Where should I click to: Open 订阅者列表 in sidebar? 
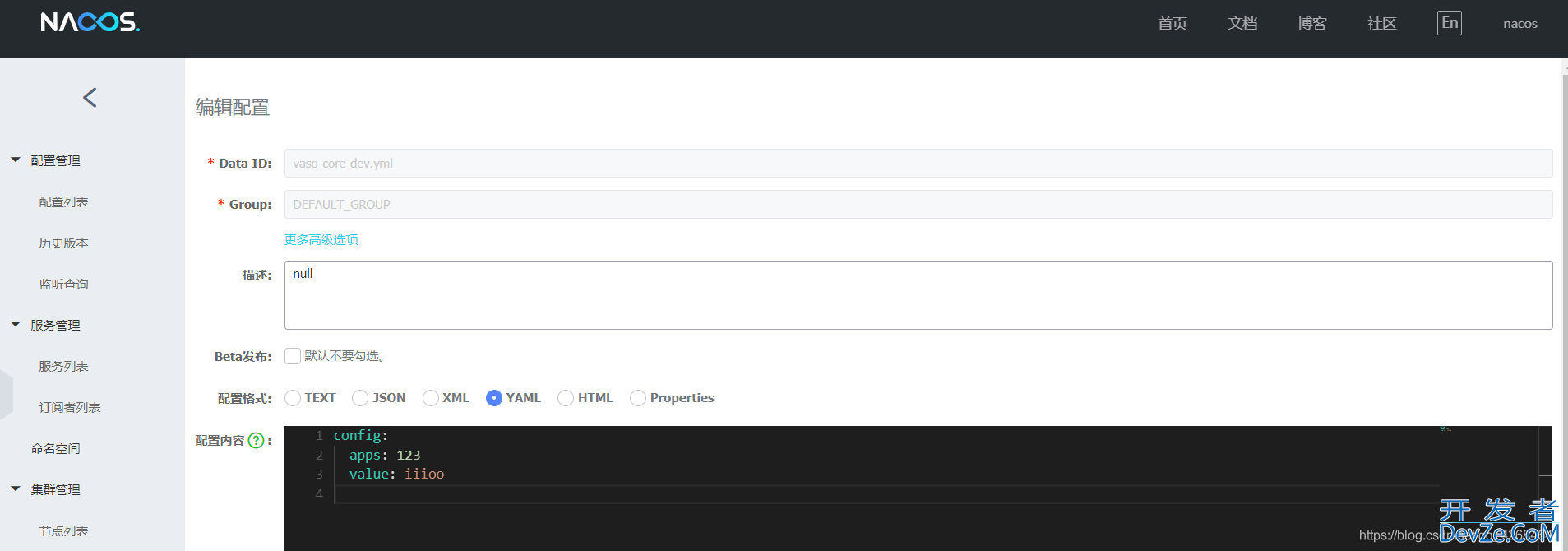70,408
